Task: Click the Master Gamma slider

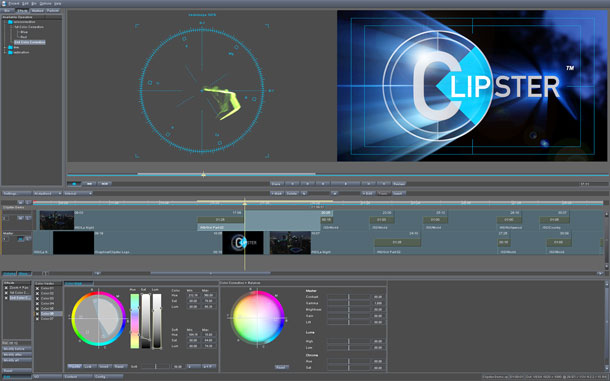Action: click(x=349, y=303)
